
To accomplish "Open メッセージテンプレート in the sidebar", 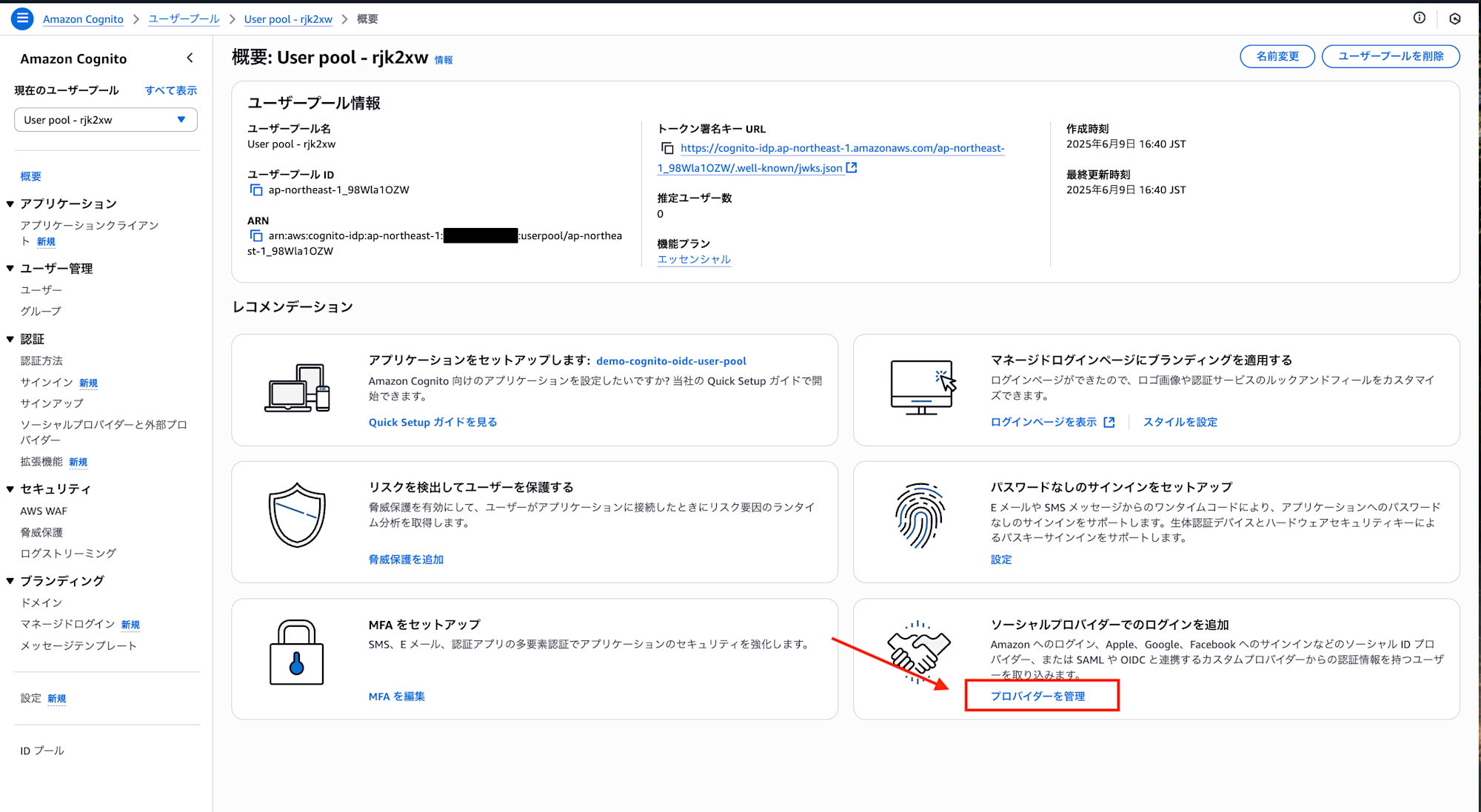I will (x=78, y=646).
